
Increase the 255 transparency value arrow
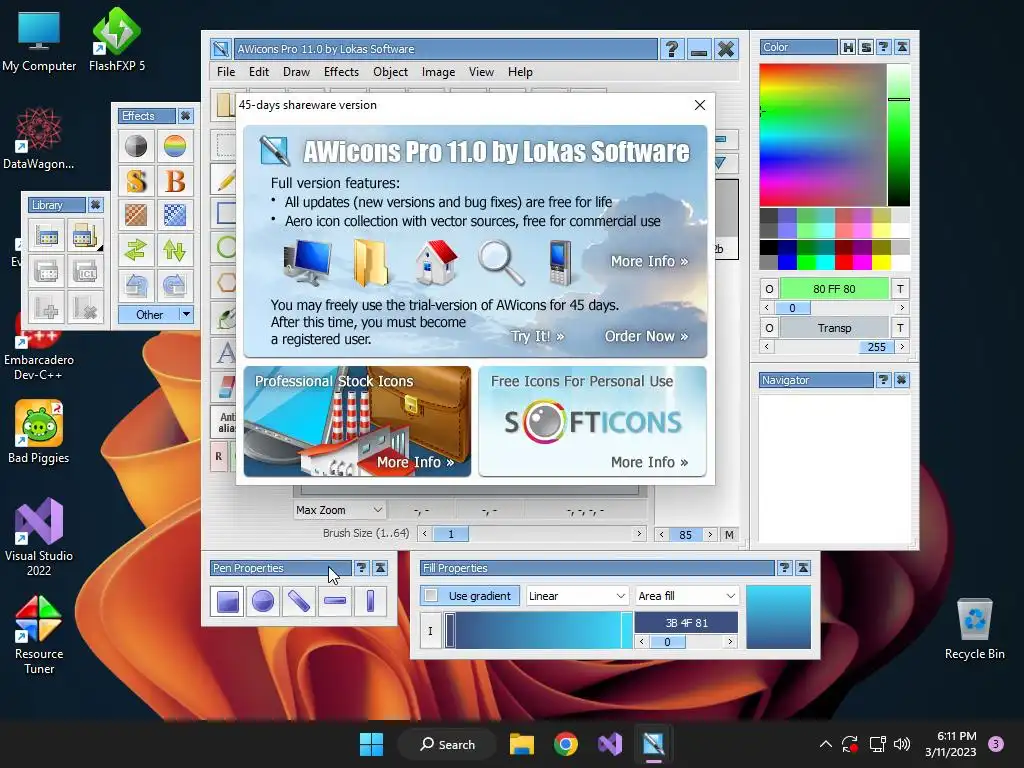(903, 347)
